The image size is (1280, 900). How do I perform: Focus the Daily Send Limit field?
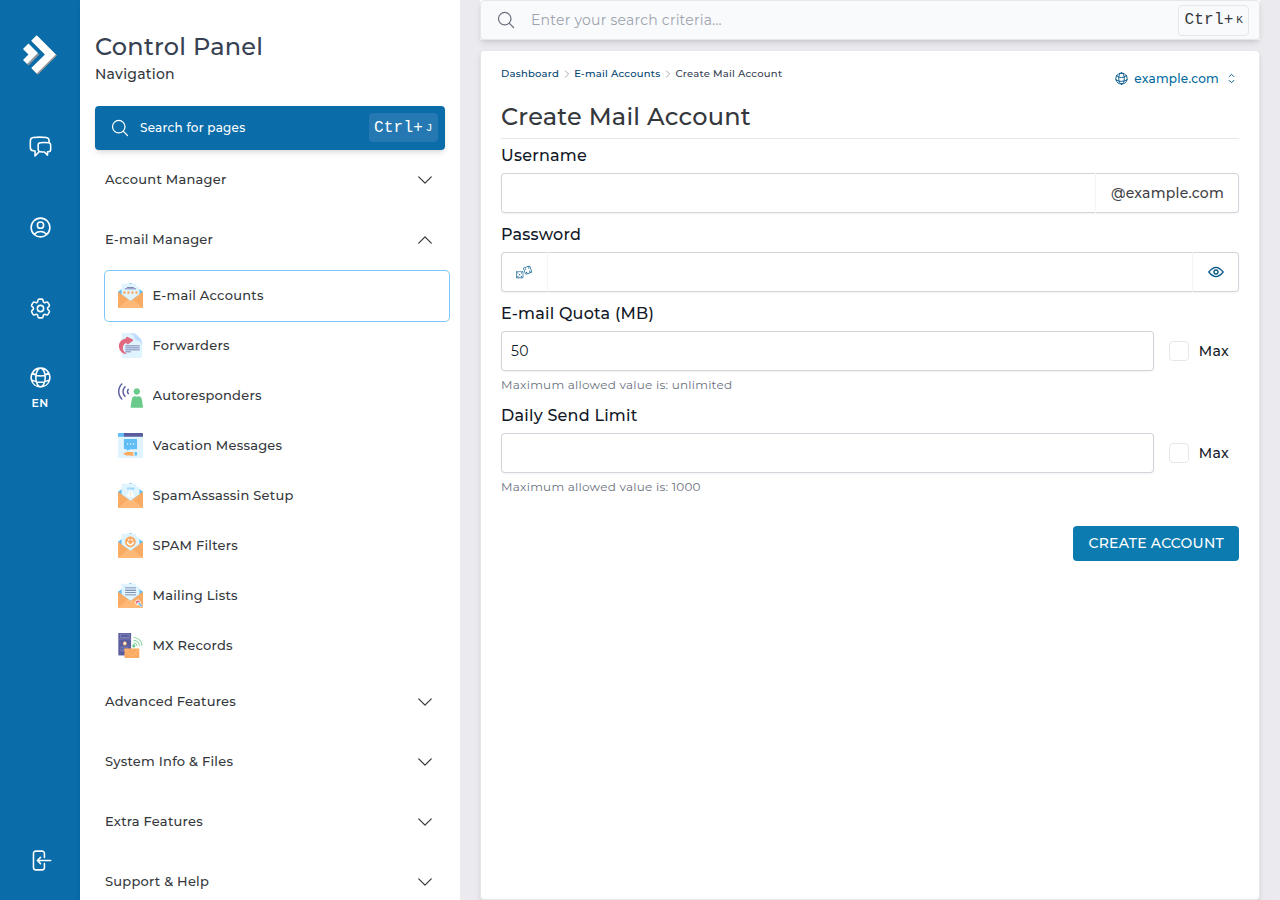click(x=827, y=453)
